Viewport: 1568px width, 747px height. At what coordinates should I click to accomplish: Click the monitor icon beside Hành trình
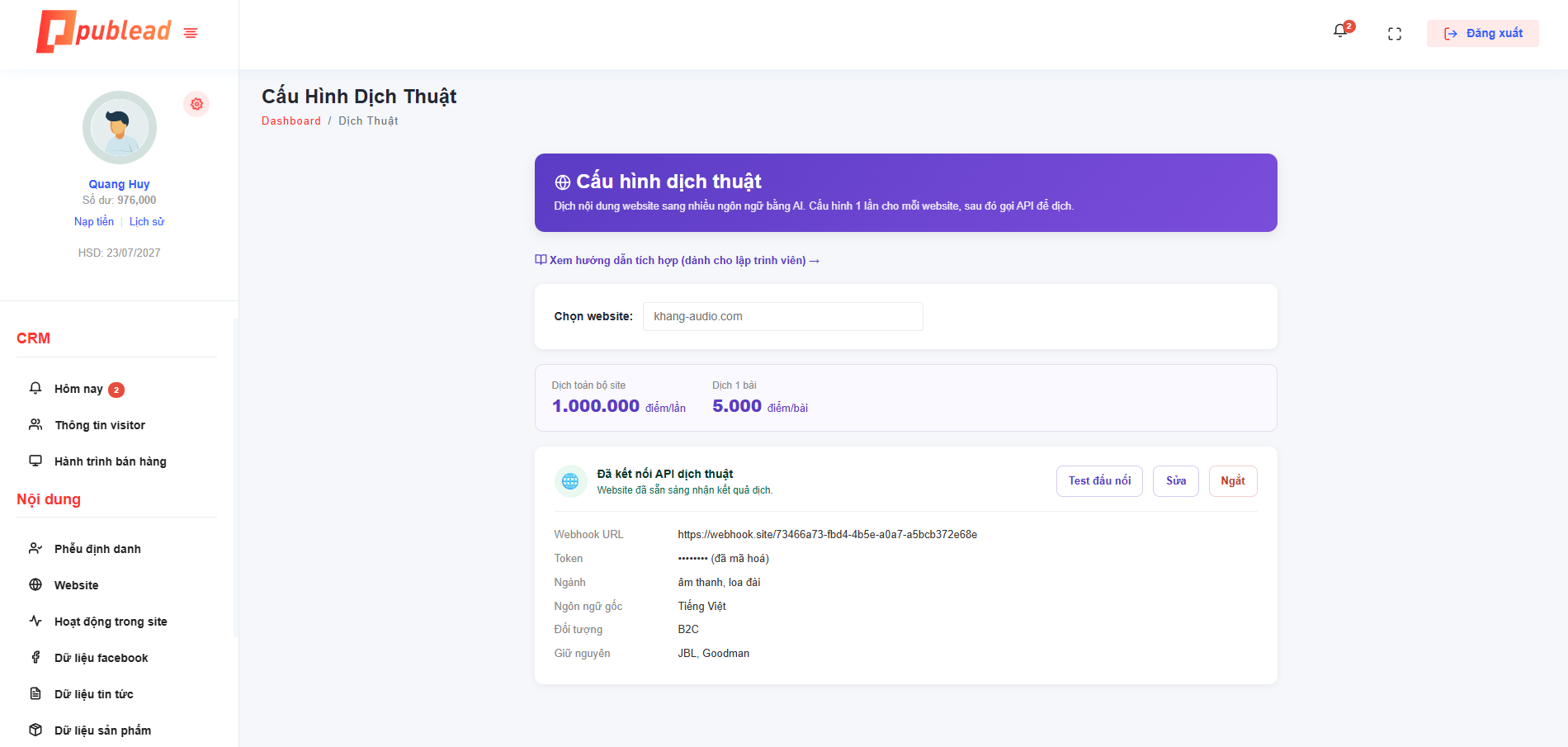(35, 461)
